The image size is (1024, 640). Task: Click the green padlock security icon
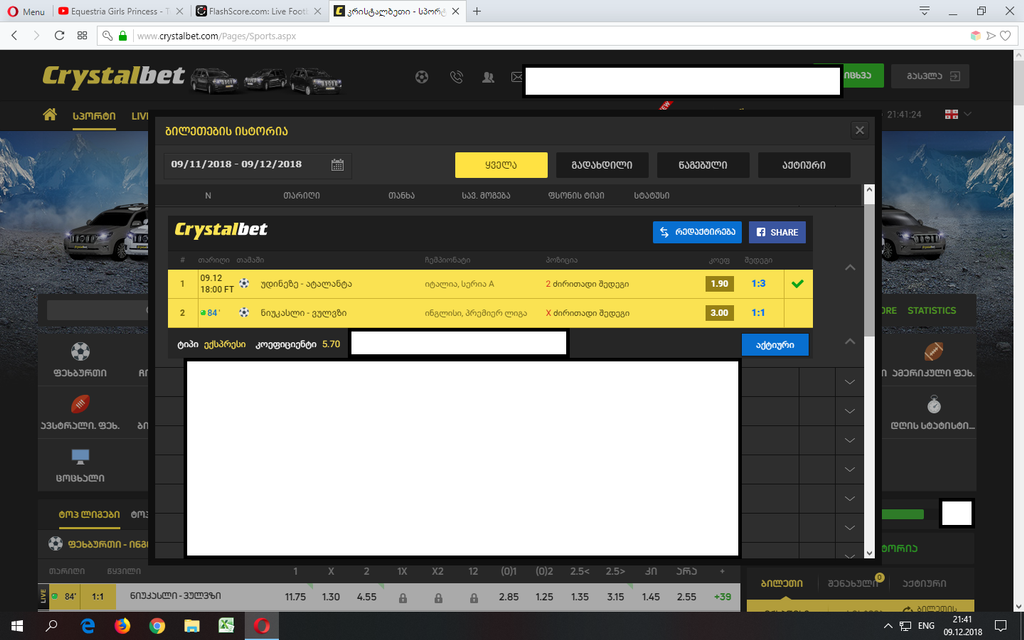122,36
